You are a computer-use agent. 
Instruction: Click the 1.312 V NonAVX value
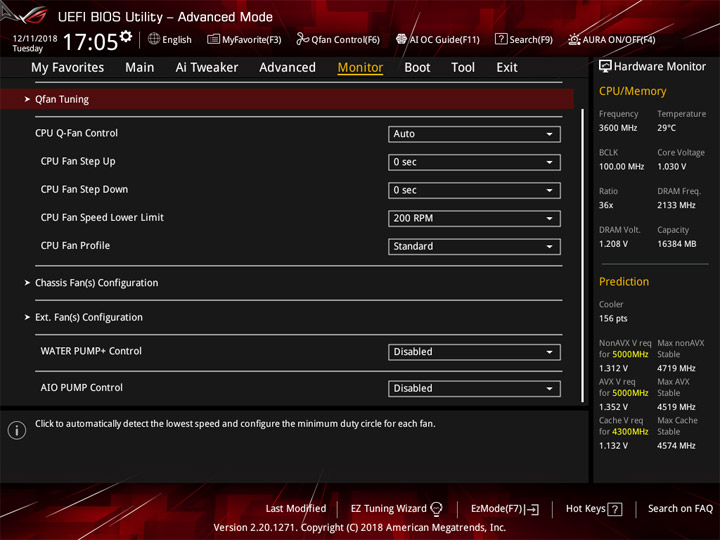[613, 368]
